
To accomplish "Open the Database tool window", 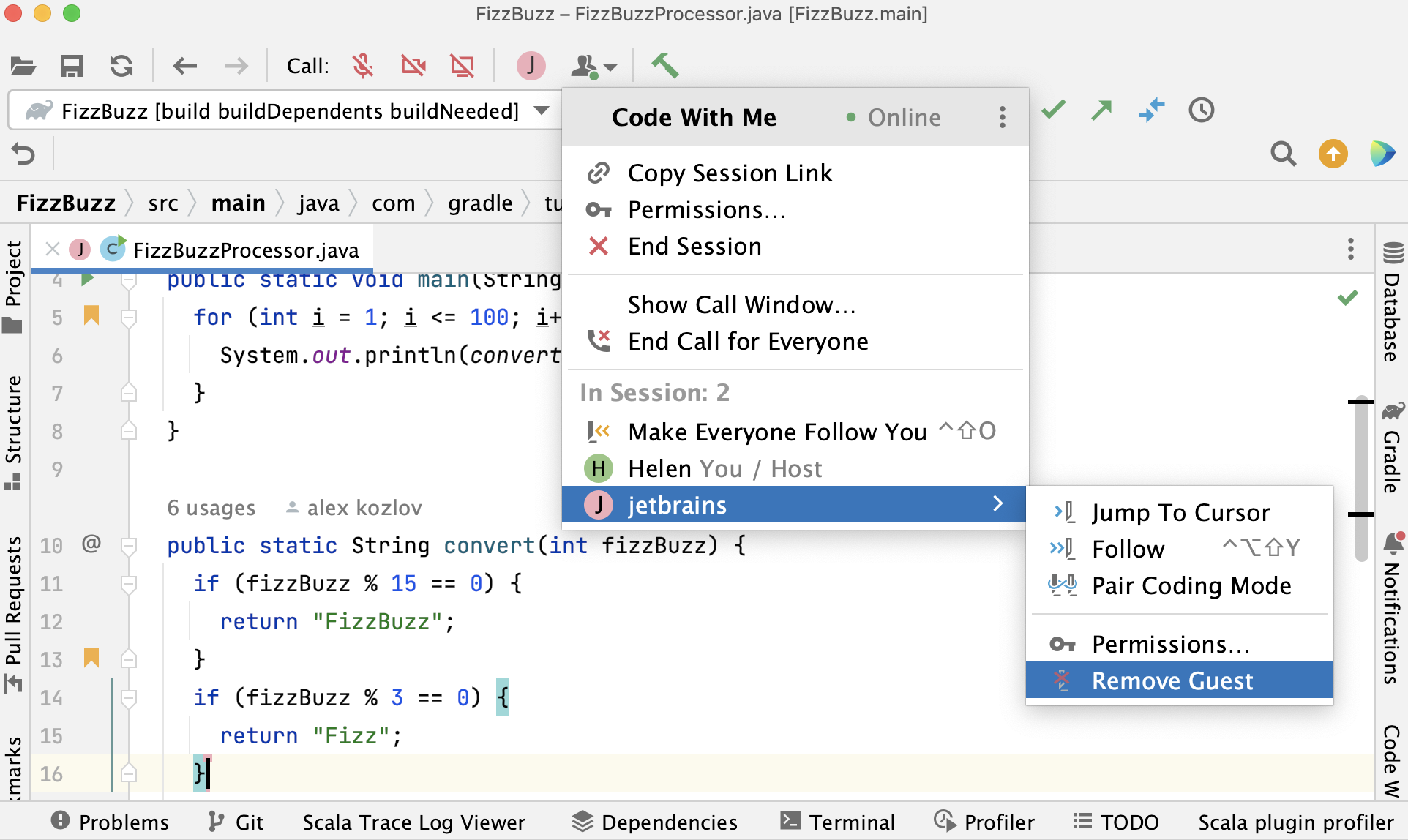I will (x=1392, y=303).
